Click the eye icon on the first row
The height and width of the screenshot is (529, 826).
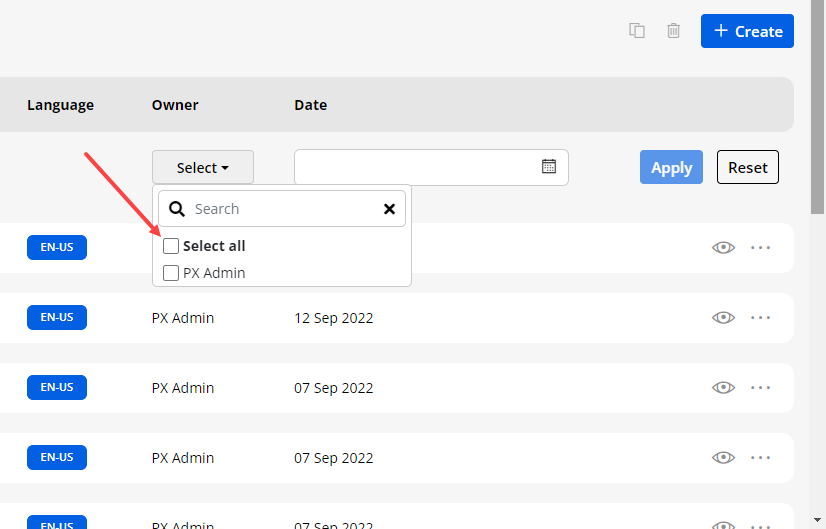click(723, 248)
